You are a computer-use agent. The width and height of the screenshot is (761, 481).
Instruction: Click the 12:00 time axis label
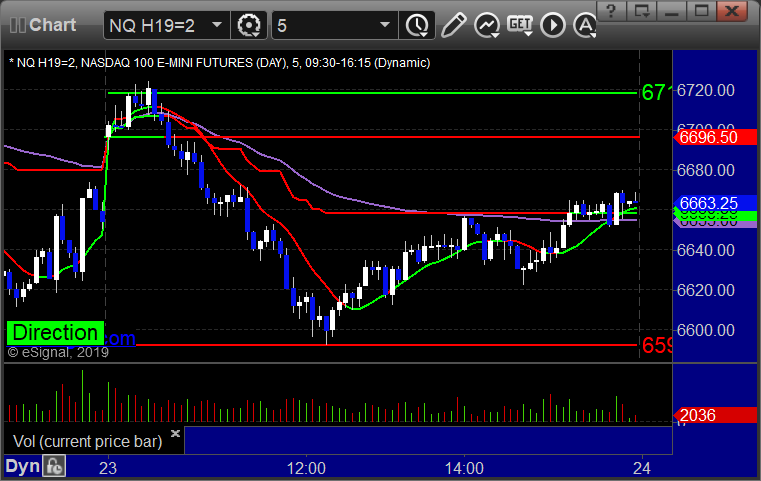pyautogui.click(x=306, y=468)
